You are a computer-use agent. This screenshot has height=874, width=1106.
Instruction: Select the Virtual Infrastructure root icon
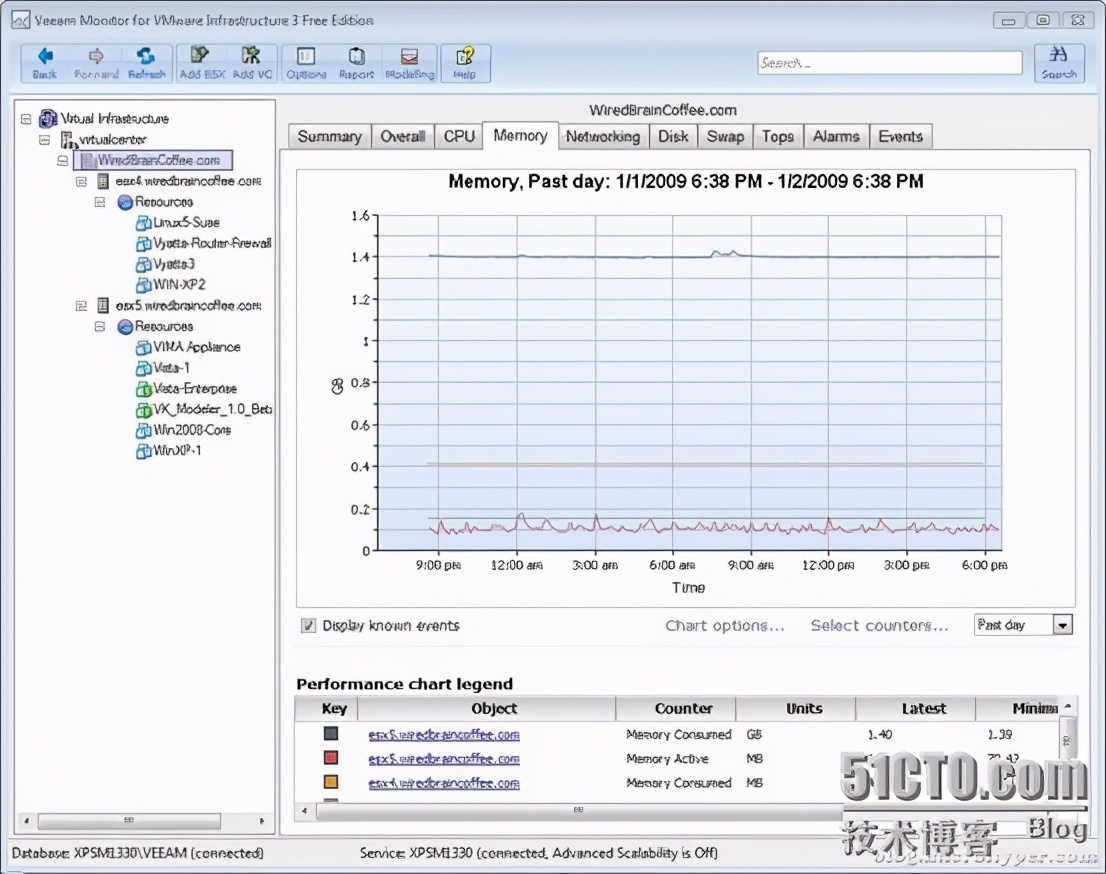click(x=48, y=119)
